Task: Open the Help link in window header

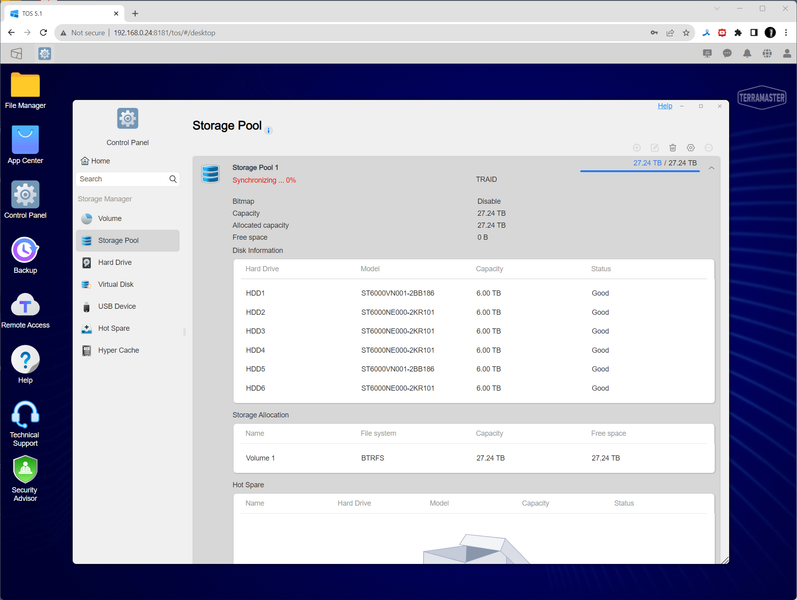Action: tap(665, 106)
